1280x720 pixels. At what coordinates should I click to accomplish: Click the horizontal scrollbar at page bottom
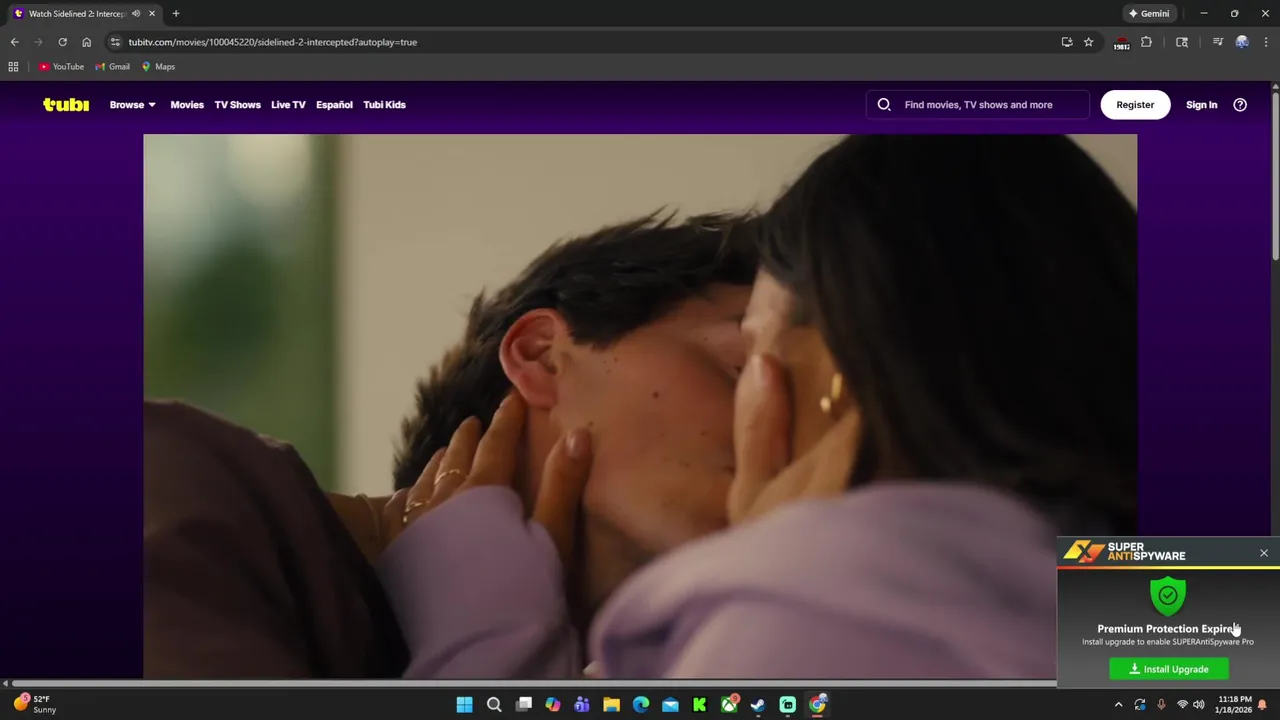point(534,684)
